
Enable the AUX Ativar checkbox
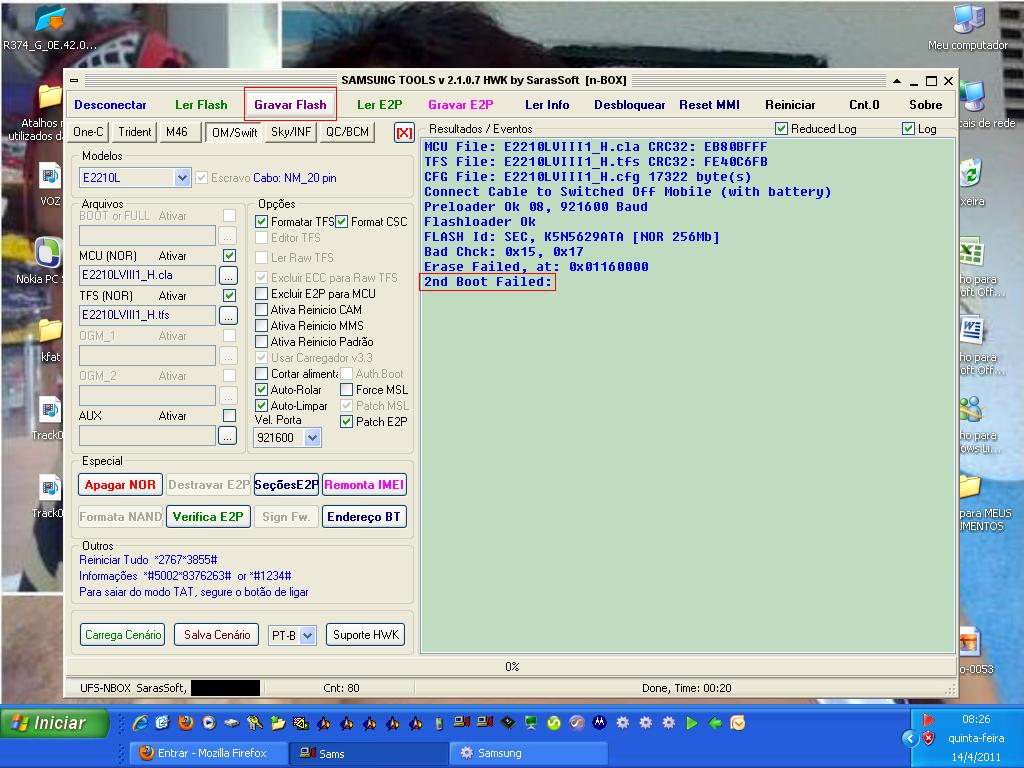229,415
